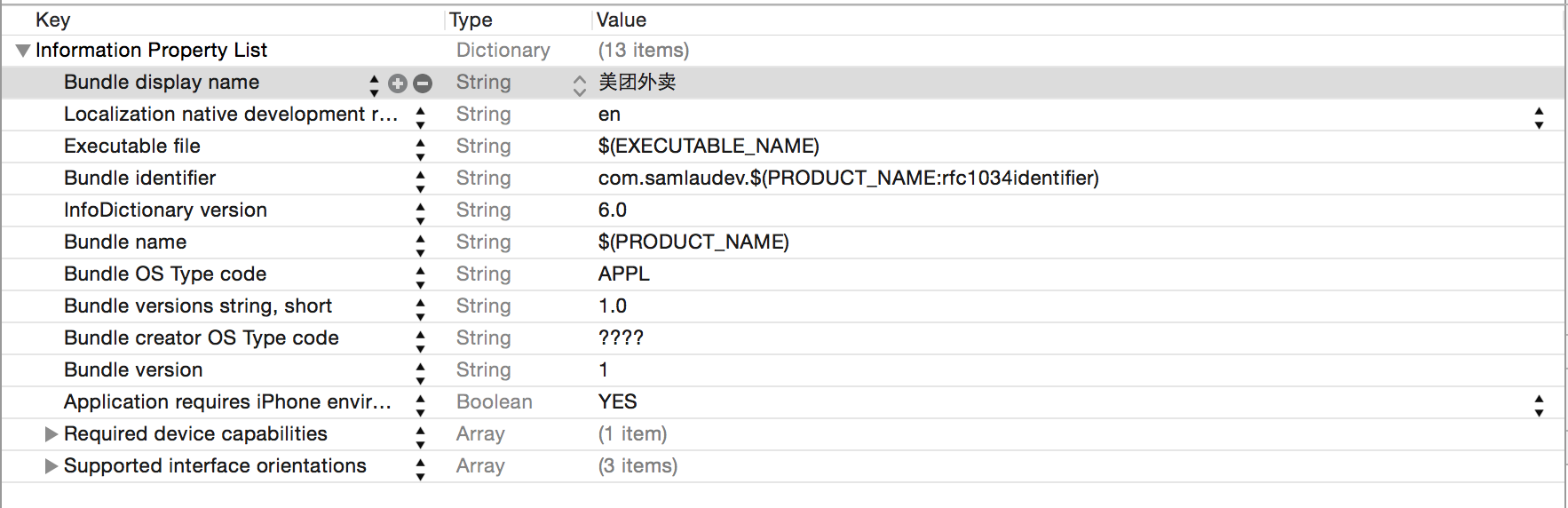The width and height of the screenshot is (1568, 508).
Task: Click key stepper beside Bundle OS Type code
Action: (x=420, y=276)
